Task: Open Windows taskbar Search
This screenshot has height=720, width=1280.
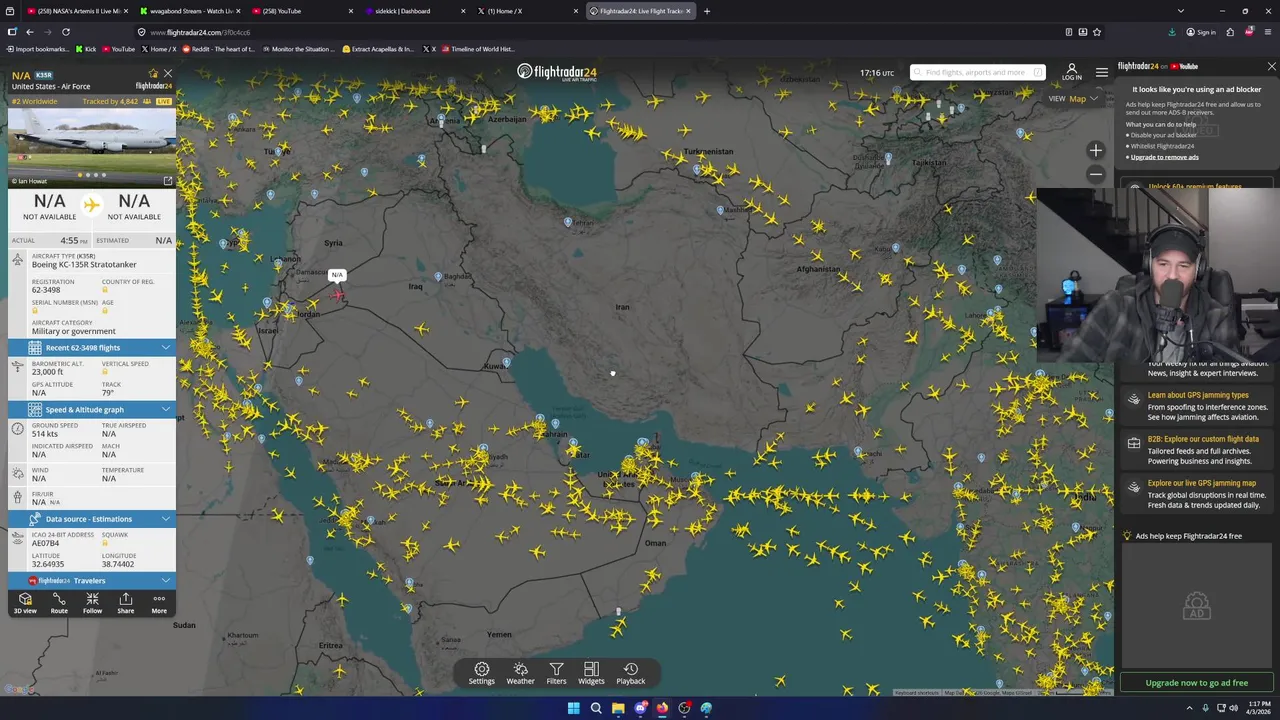Action: (596, 708)
